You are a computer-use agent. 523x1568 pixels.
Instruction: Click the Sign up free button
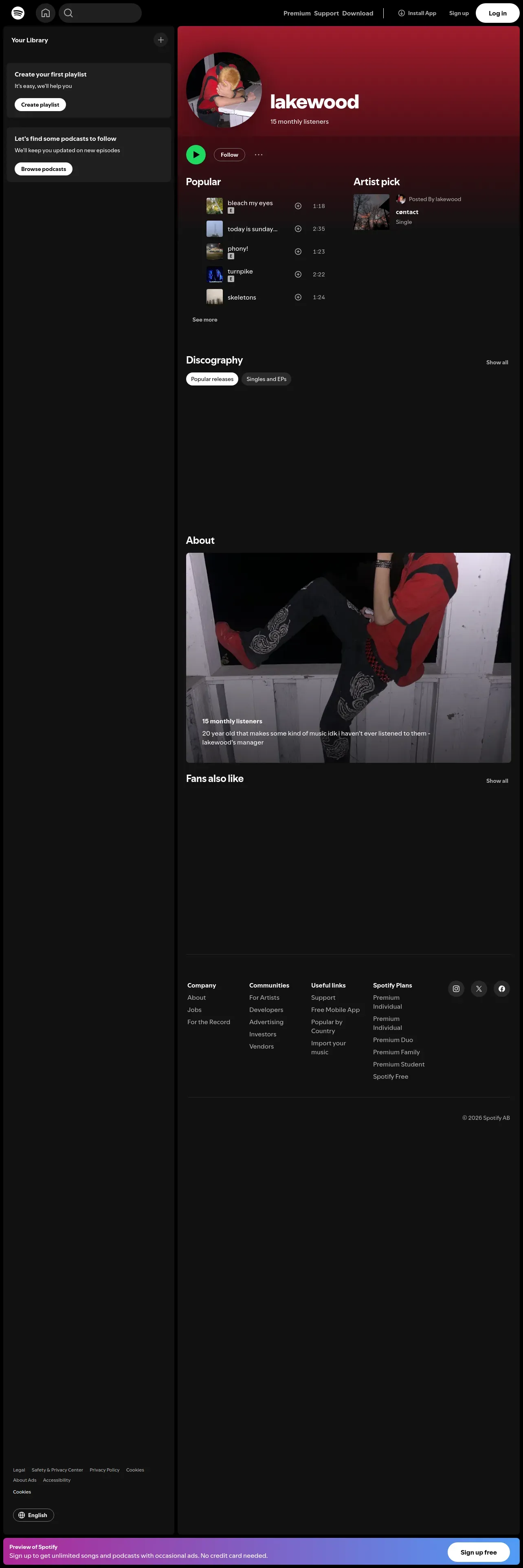tap(479, 1552)
